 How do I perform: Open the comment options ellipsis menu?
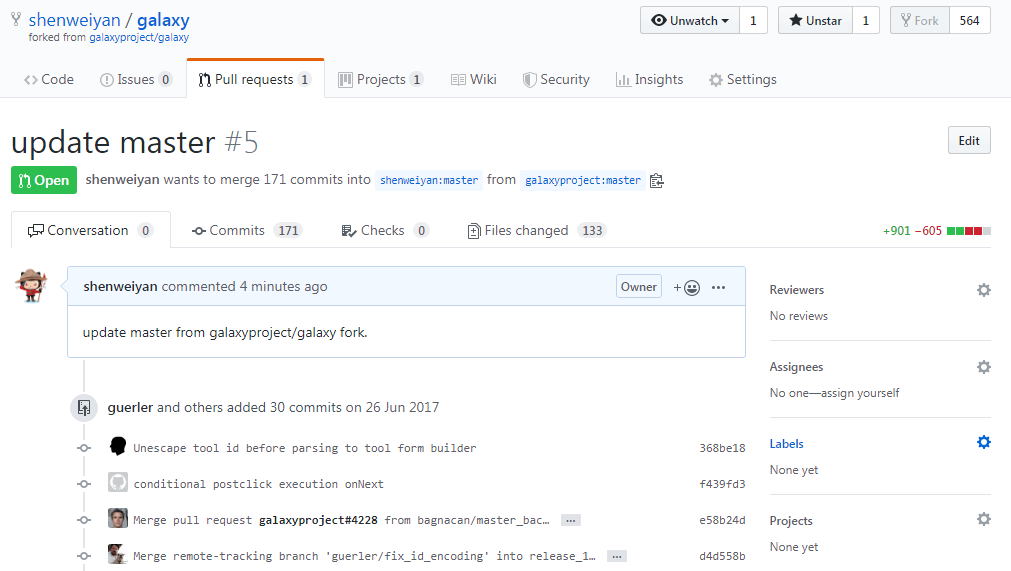(719, 287)
